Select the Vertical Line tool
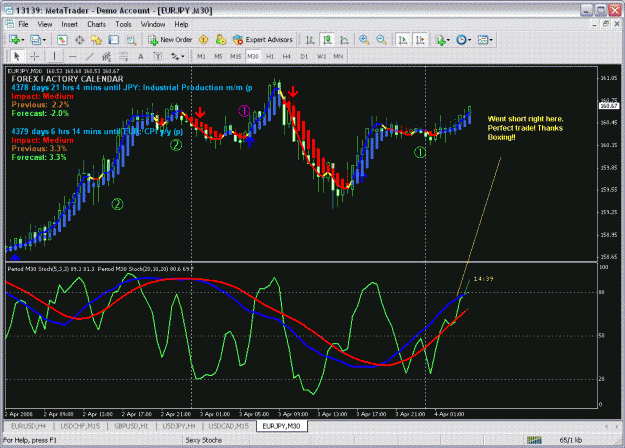 tap(54, 57)
